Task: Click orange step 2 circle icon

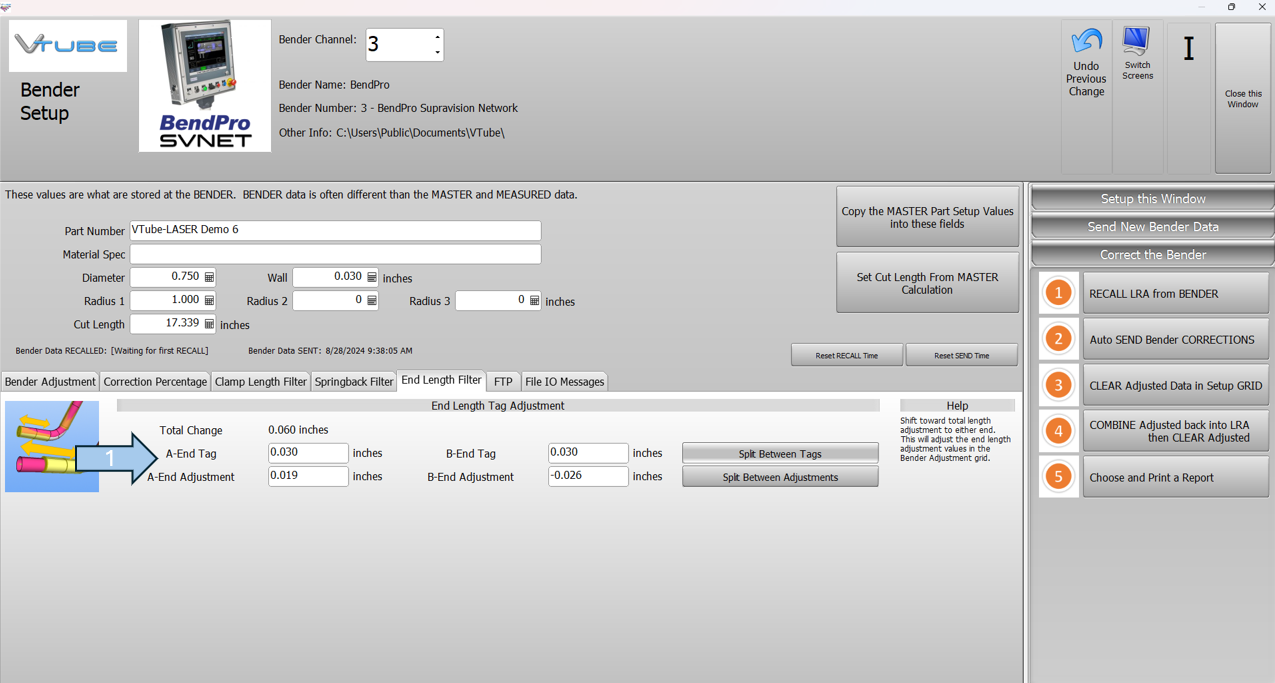Action: coord(1058,339)
